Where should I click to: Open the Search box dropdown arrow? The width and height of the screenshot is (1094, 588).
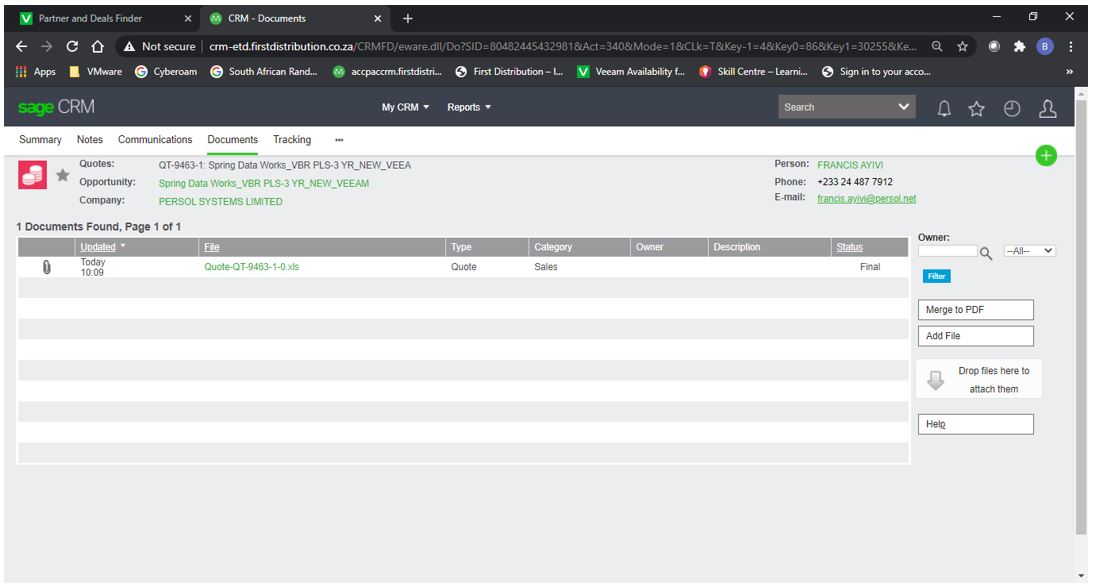[904, 107]
